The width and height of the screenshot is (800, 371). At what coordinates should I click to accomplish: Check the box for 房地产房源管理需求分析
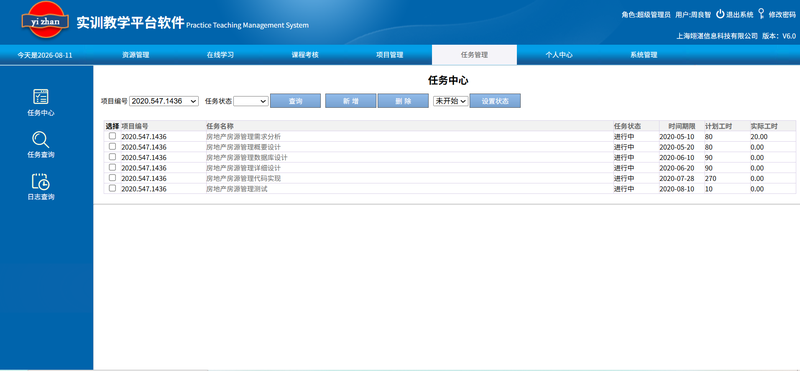(112, 136)
